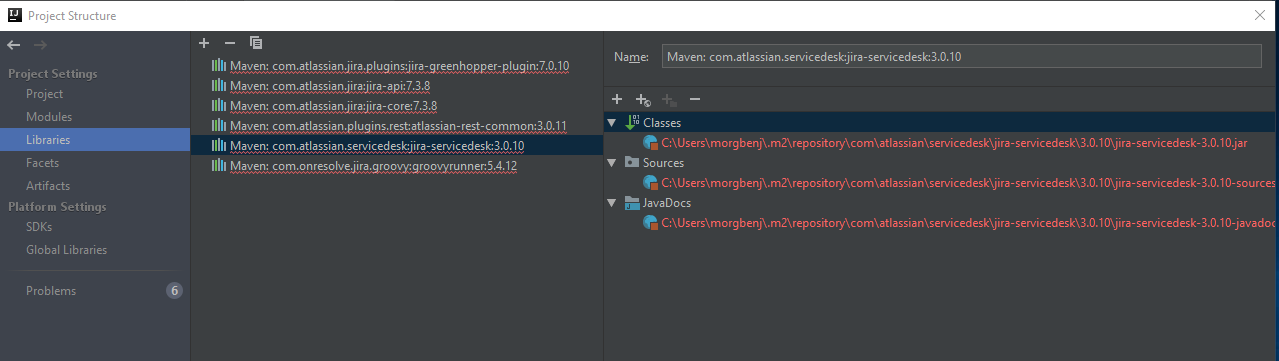Click the Classes node icon

click(x=632, y=122)
